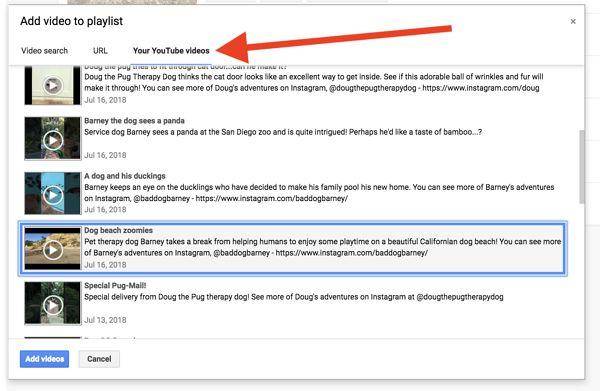Select the A dog and his ducklings title
The height and width of the screenshot is (391, 600).
(x=125, y=176)
